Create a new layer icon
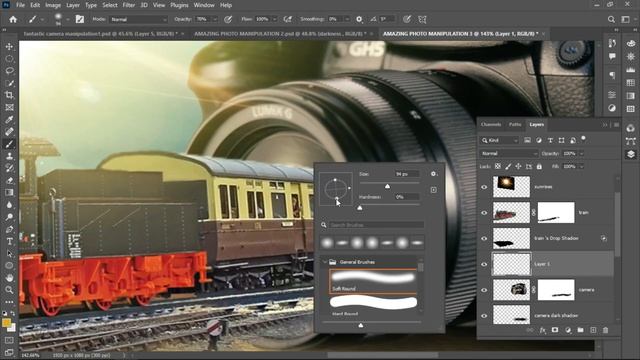 [593, 330]
